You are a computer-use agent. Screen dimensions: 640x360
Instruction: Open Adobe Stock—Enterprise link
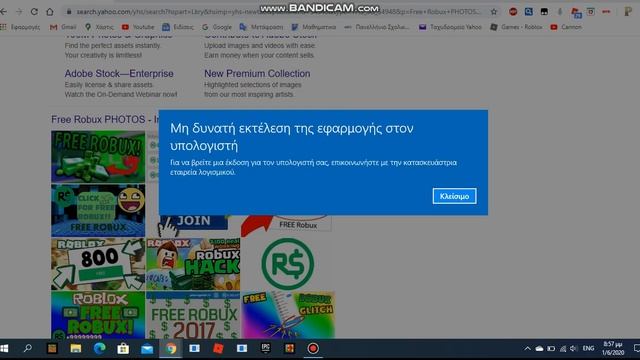(119, 73)
